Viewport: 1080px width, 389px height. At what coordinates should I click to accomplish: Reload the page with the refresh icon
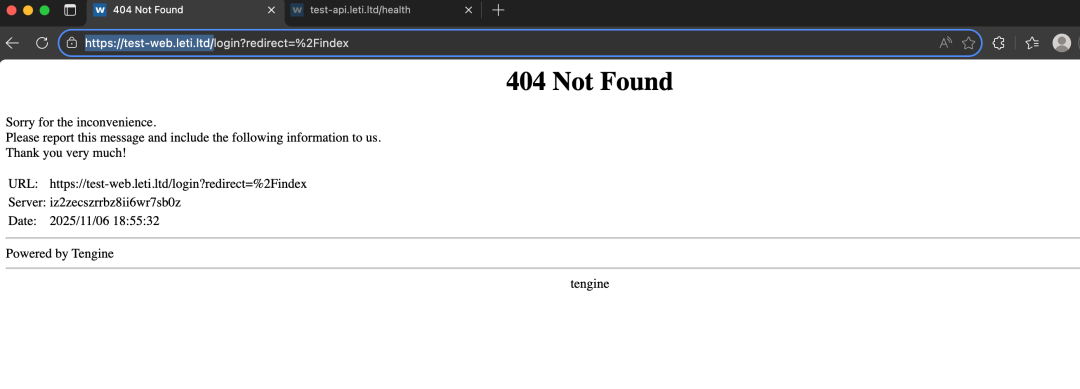(x=42, y=43)
